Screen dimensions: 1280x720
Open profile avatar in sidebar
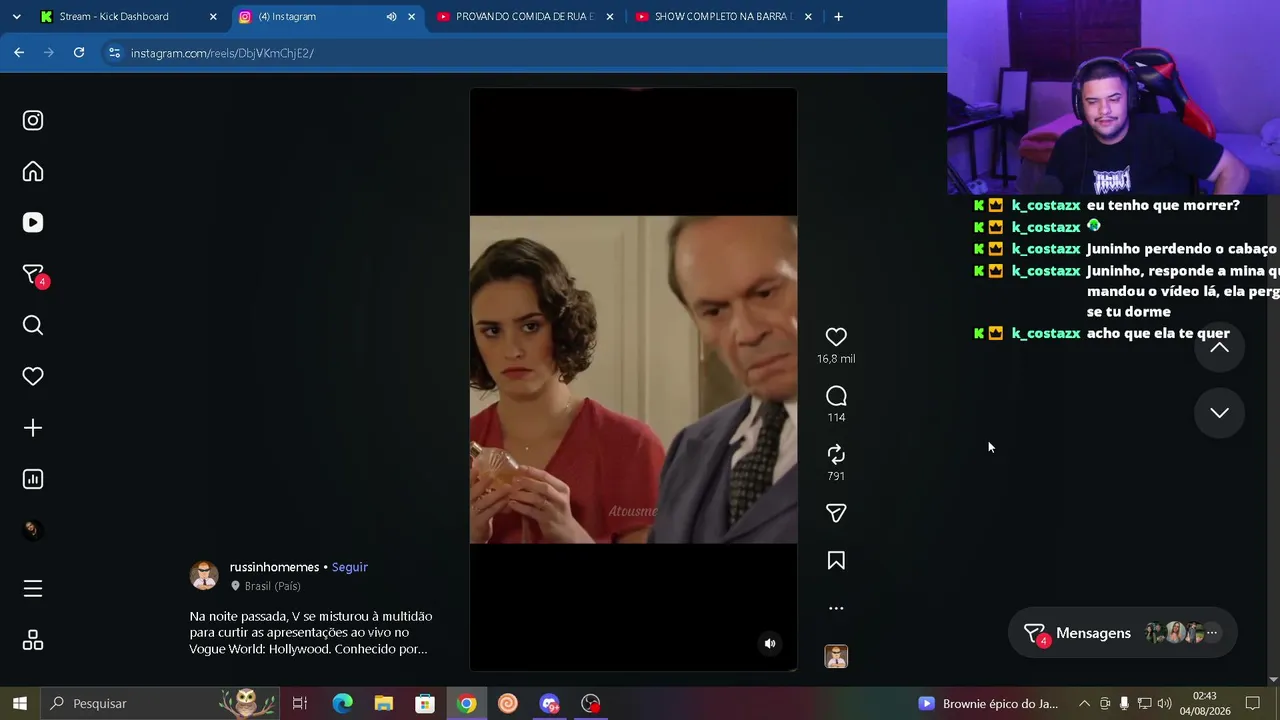[x=33, y=530]
